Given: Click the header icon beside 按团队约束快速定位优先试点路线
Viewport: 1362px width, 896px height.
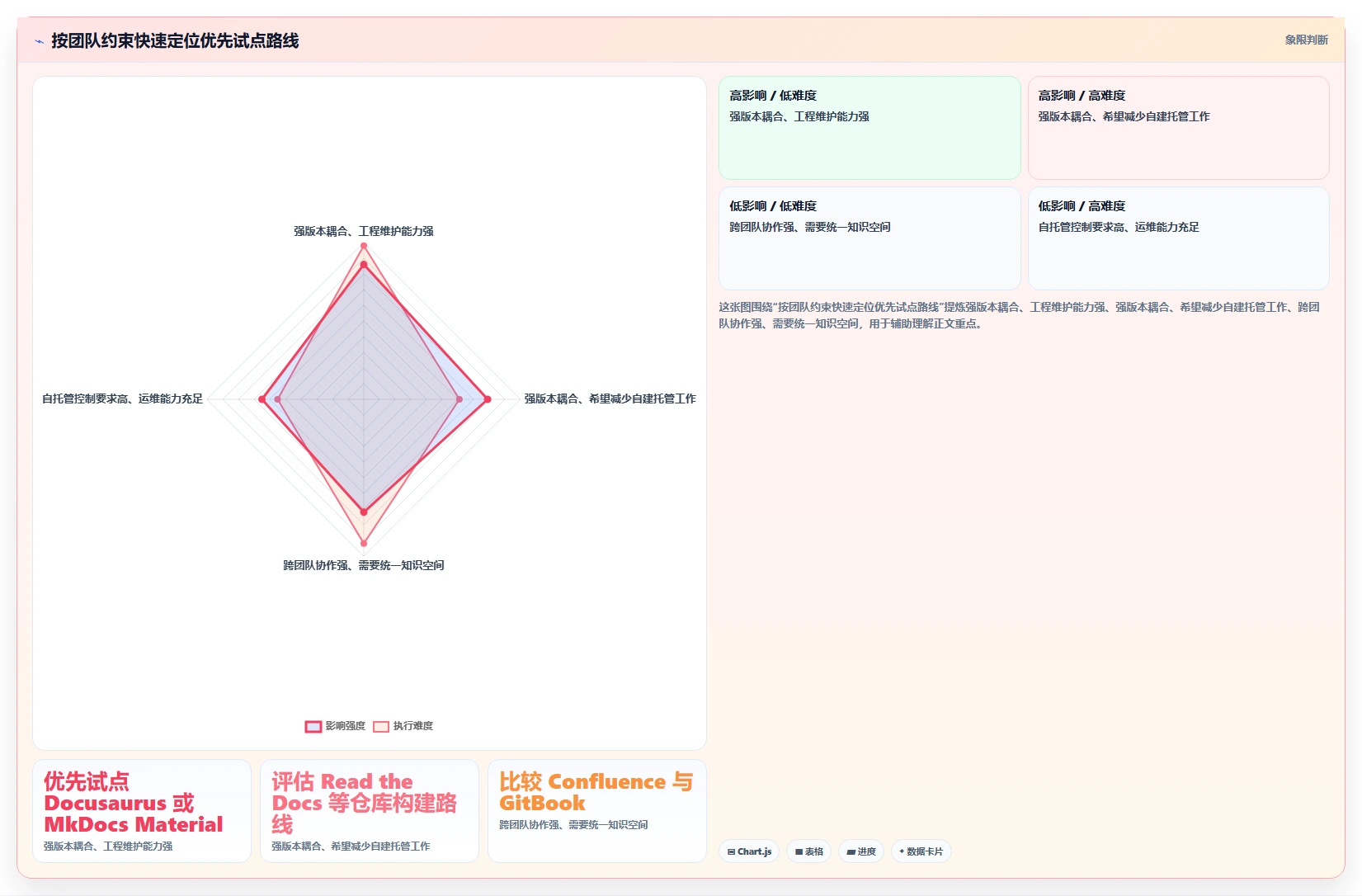Looking at the screenshot, I should coord(39,41).
